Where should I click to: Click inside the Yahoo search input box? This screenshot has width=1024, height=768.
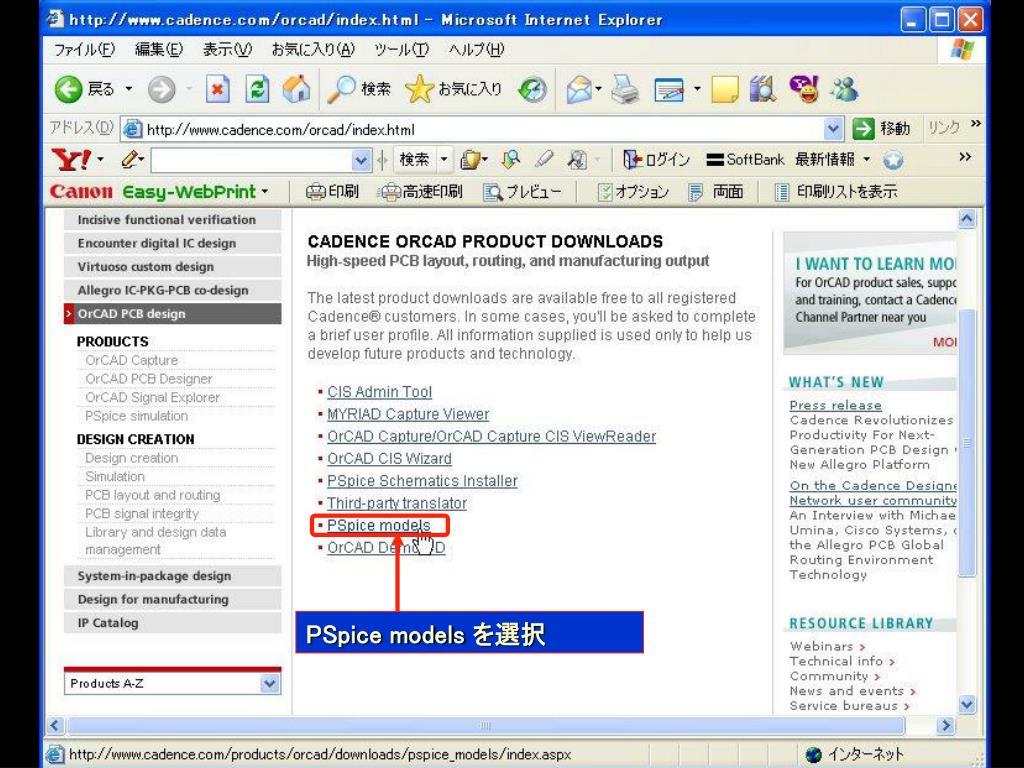point(251,160)
